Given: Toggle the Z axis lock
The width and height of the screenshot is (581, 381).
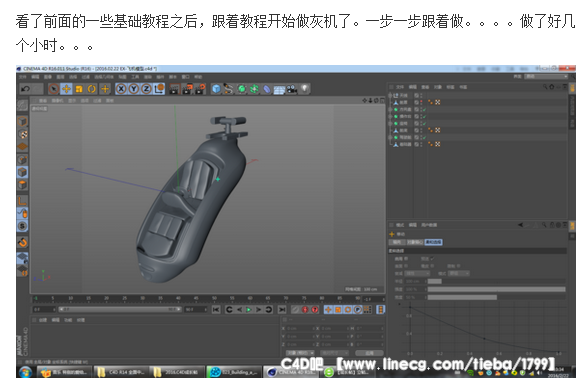Looking at the screenshot, I should pyautogui.click(x=146, y=89).
